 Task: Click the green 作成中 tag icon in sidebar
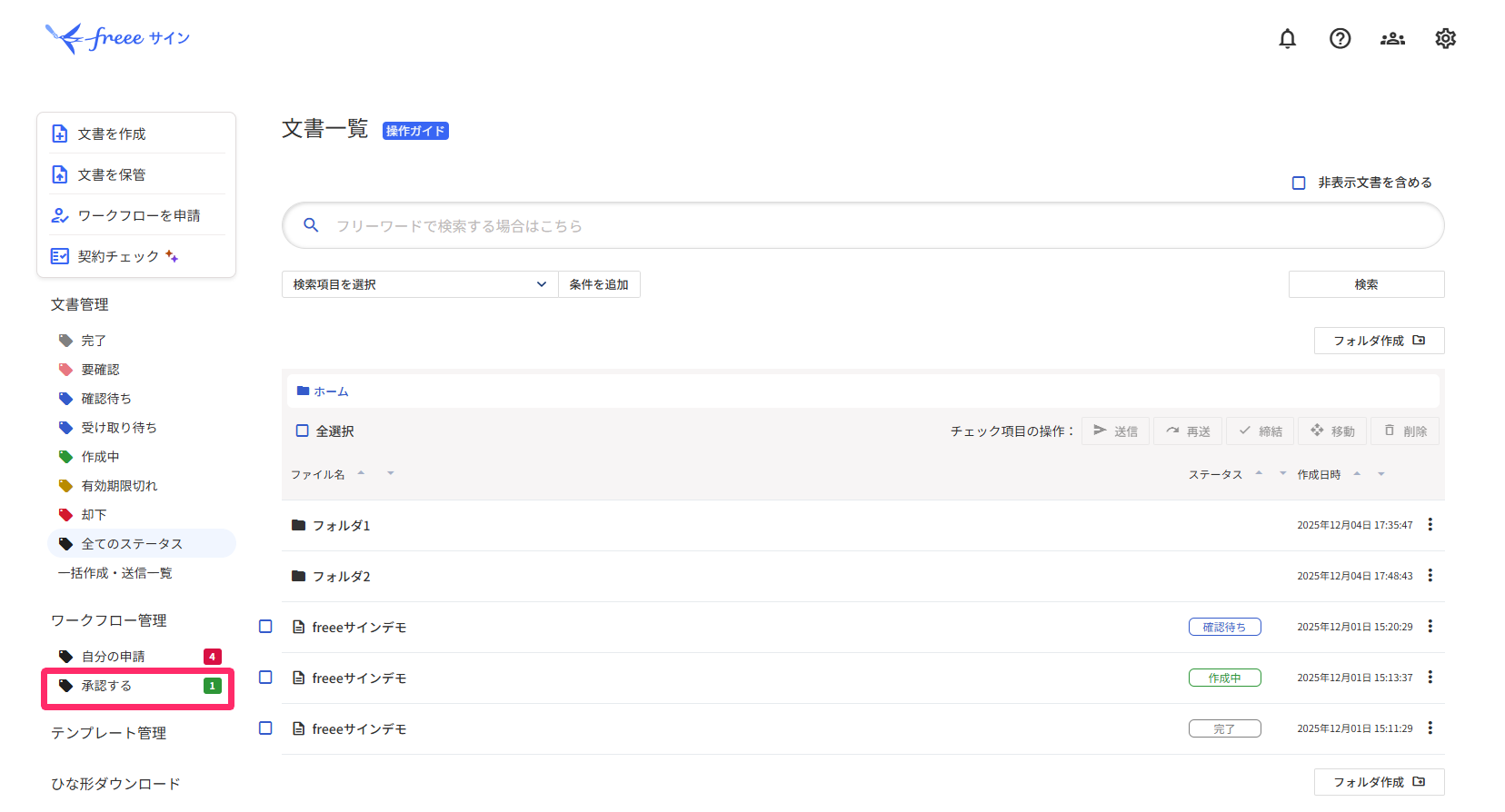[x=65, y=457]
